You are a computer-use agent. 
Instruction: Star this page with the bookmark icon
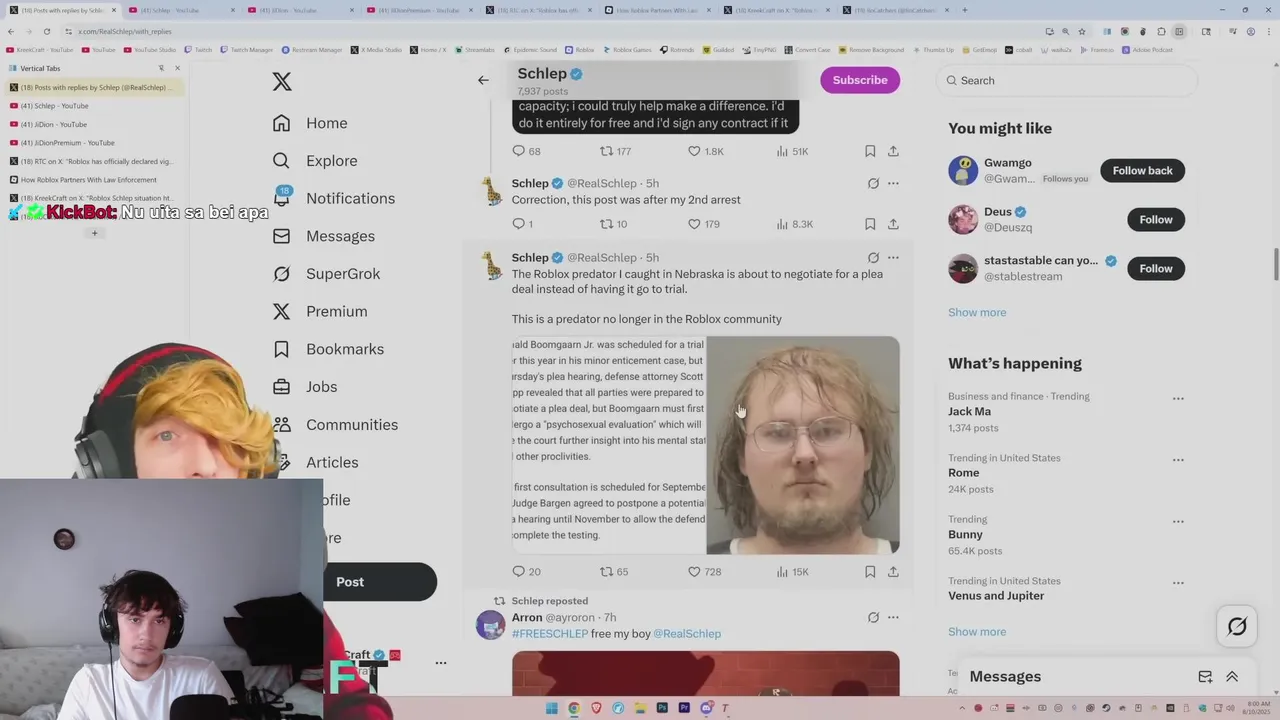point(1081,31)
